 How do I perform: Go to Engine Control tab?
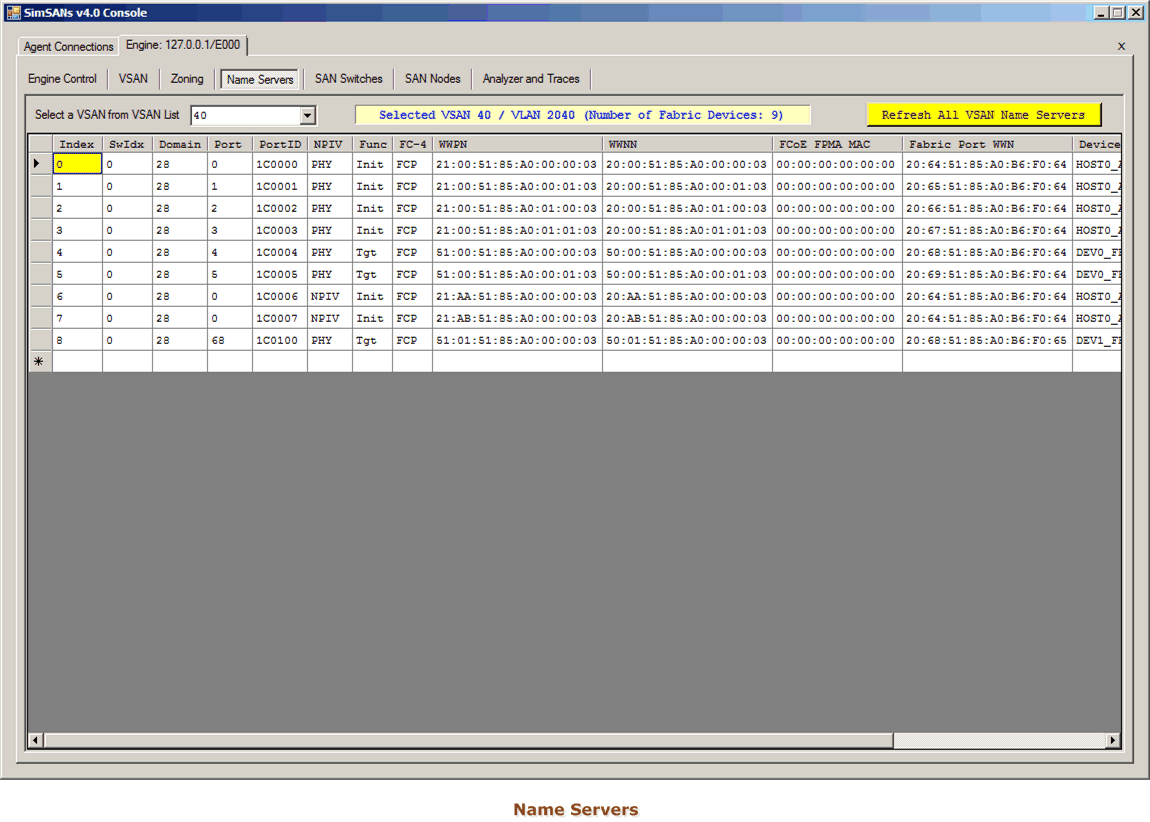pos(62,79)
